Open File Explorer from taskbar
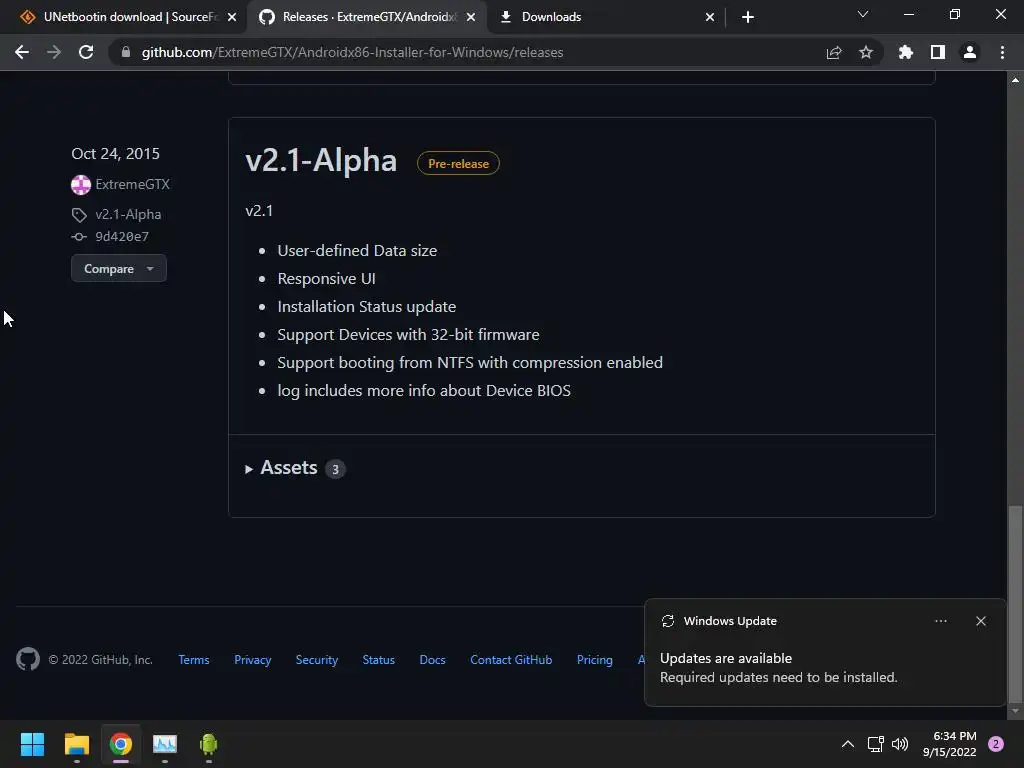The height and width of the screenshot is (768, 1024). [x=76, y=744]
